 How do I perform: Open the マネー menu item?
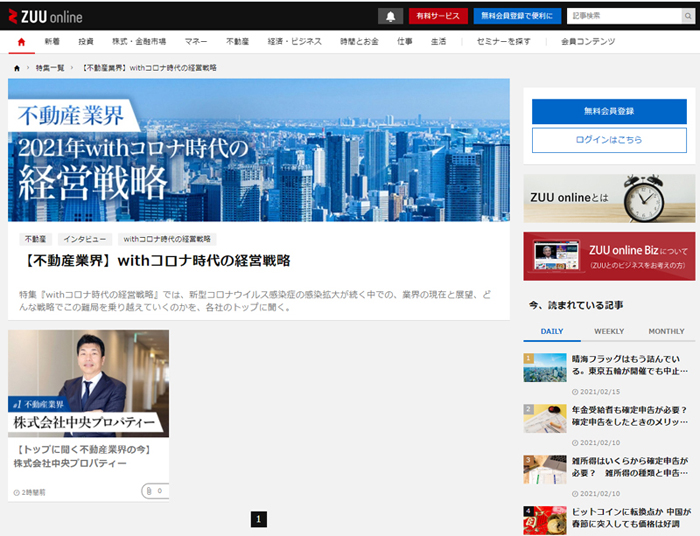pos(196,42)
